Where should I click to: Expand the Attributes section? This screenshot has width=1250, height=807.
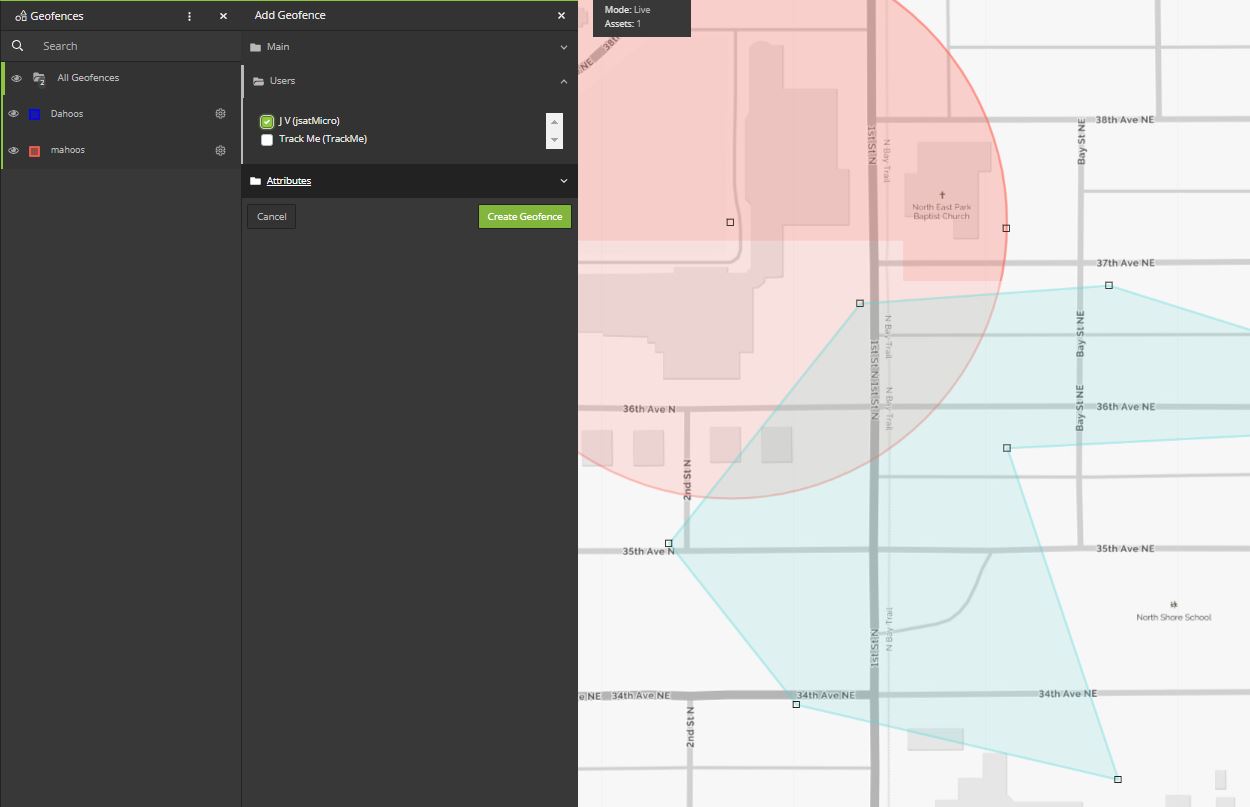pos(564,181)
